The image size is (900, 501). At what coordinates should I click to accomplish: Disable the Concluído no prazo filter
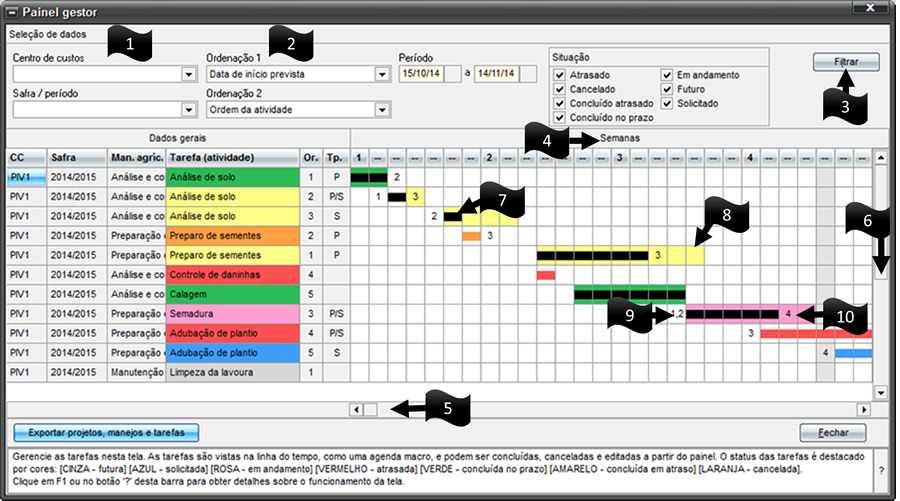[x=560, y=117]
